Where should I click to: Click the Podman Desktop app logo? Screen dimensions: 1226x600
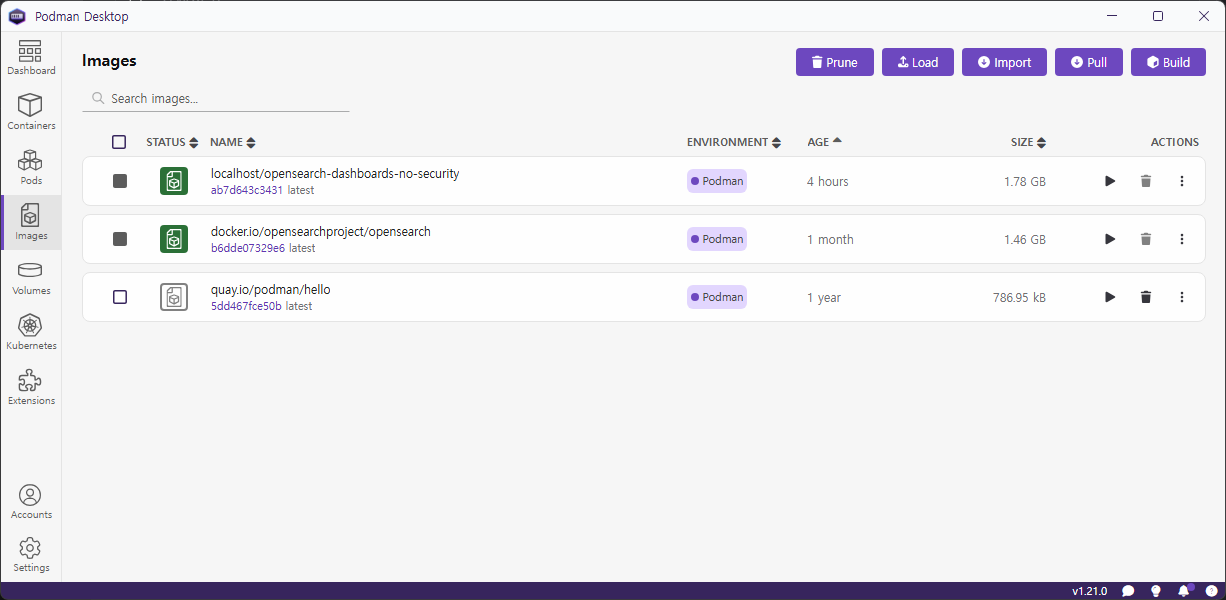[x=17, y=16]
